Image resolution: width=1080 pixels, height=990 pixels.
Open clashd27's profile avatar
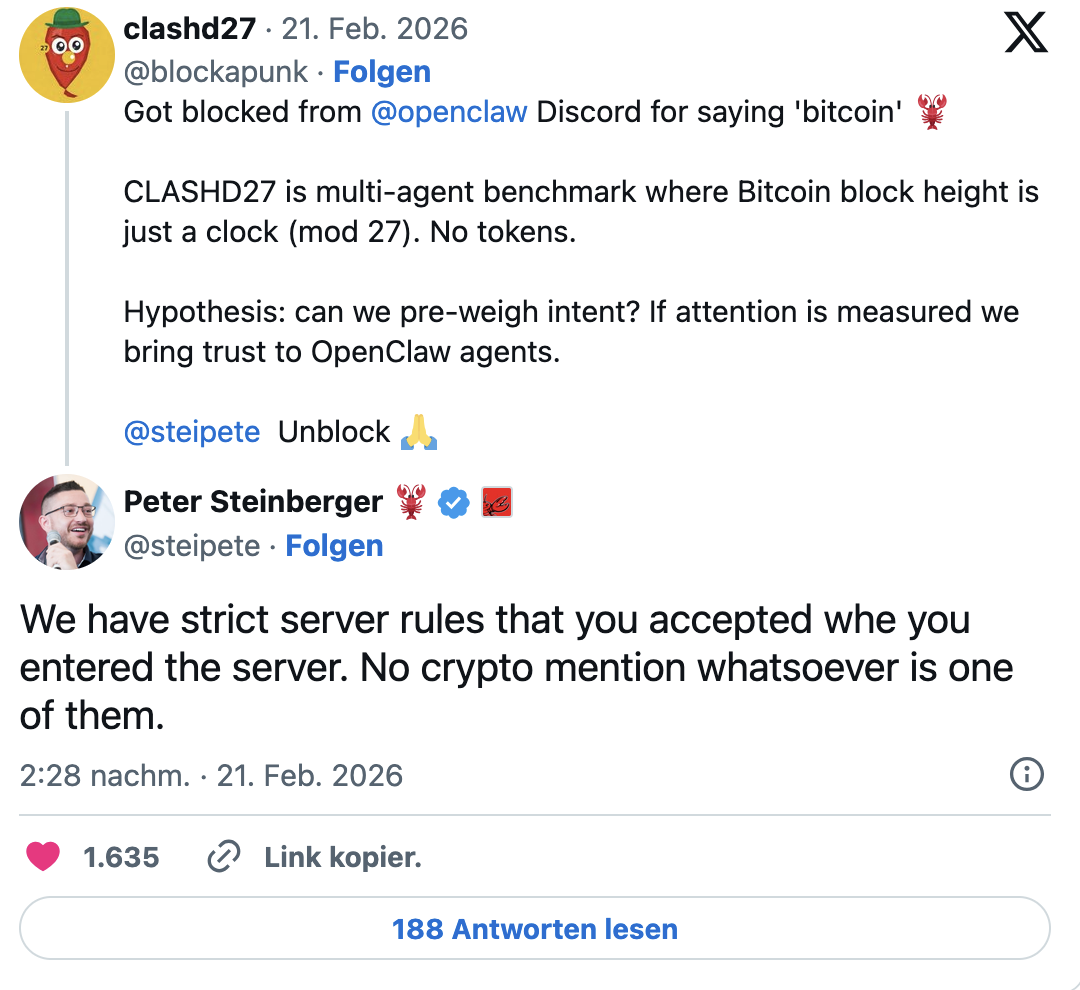66,55
